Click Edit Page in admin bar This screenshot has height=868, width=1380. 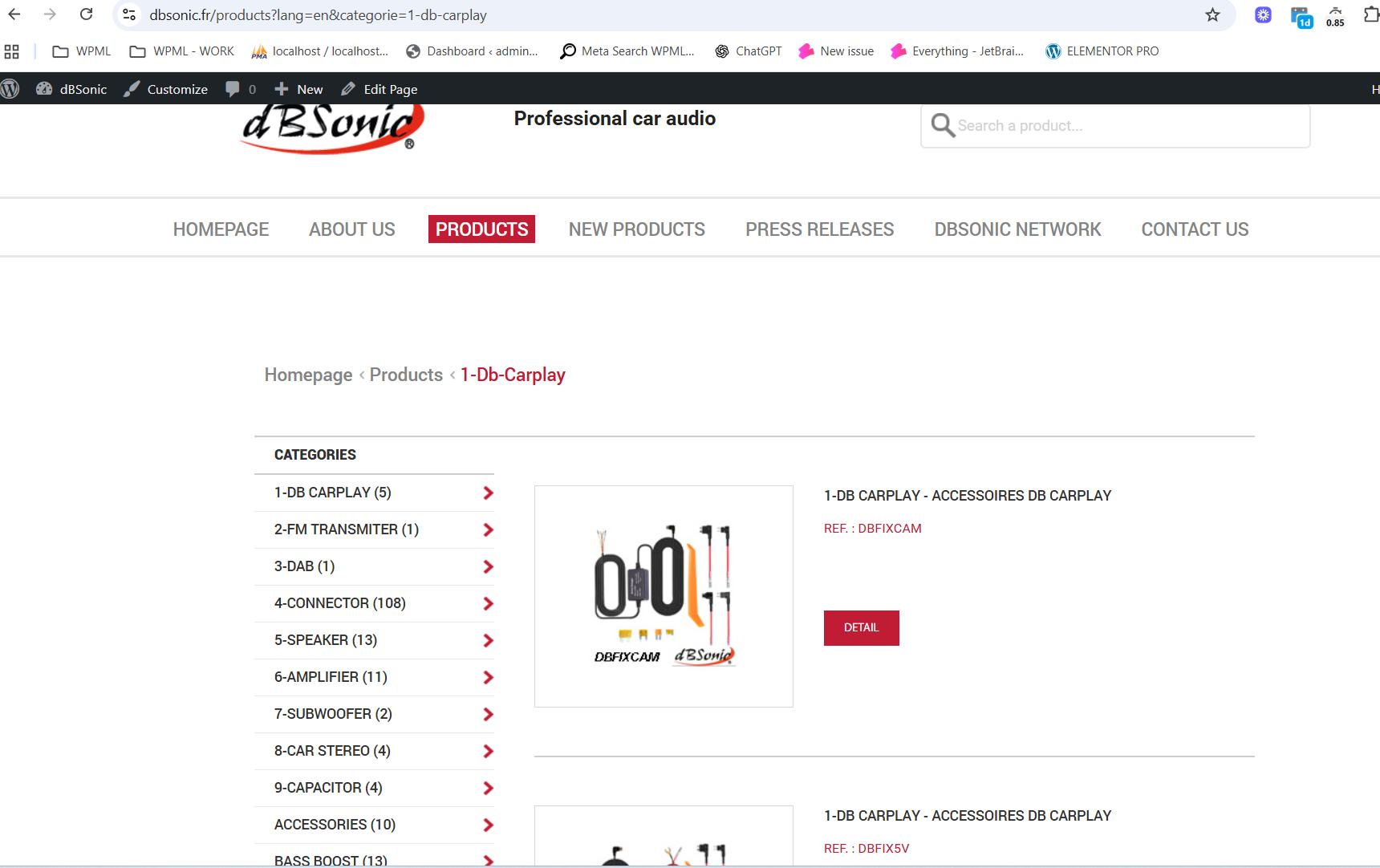[x=379, y=89]
